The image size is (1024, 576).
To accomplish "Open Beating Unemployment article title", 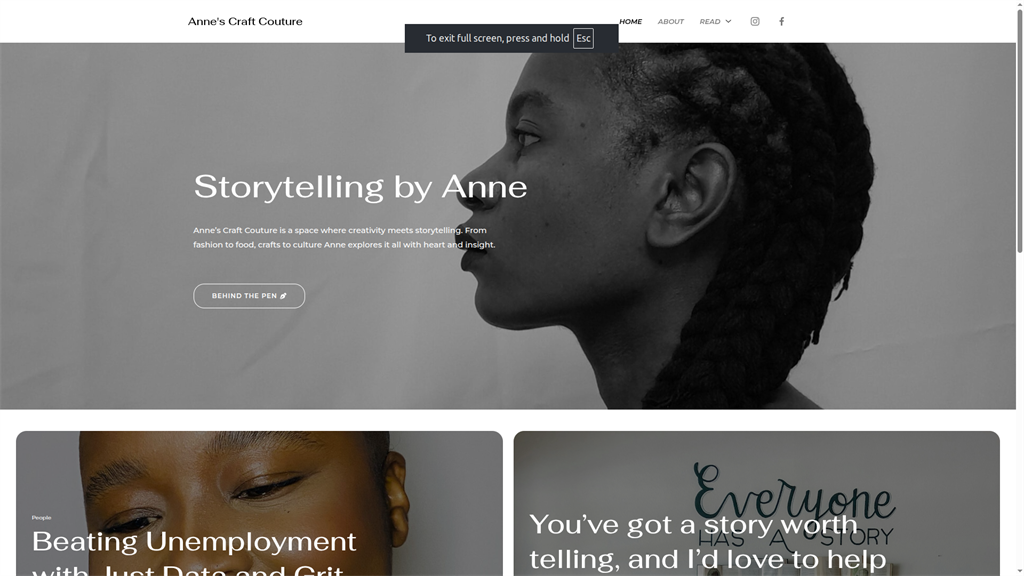I will pos(194,552).
